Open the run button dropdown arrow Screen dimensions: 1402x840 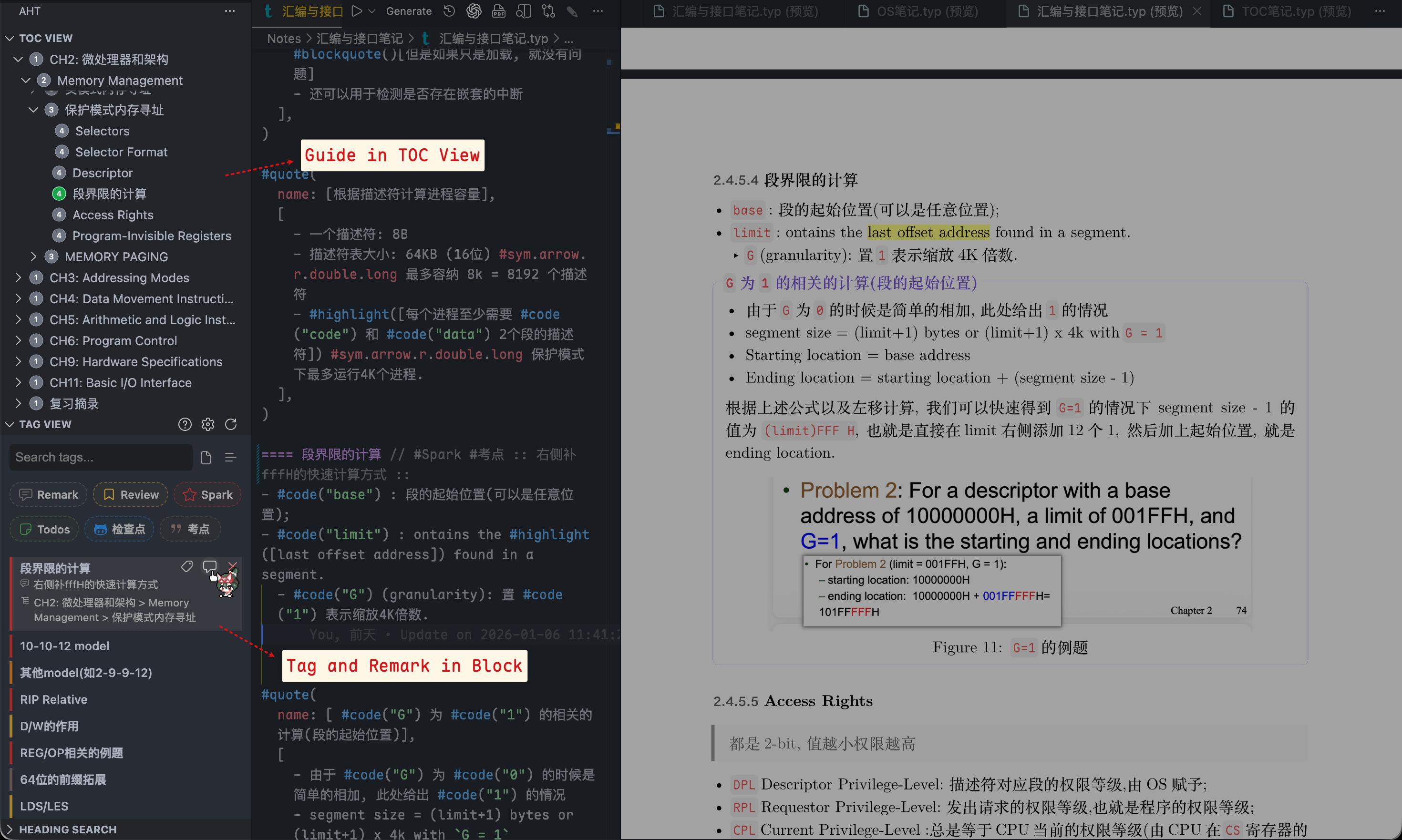372,11
